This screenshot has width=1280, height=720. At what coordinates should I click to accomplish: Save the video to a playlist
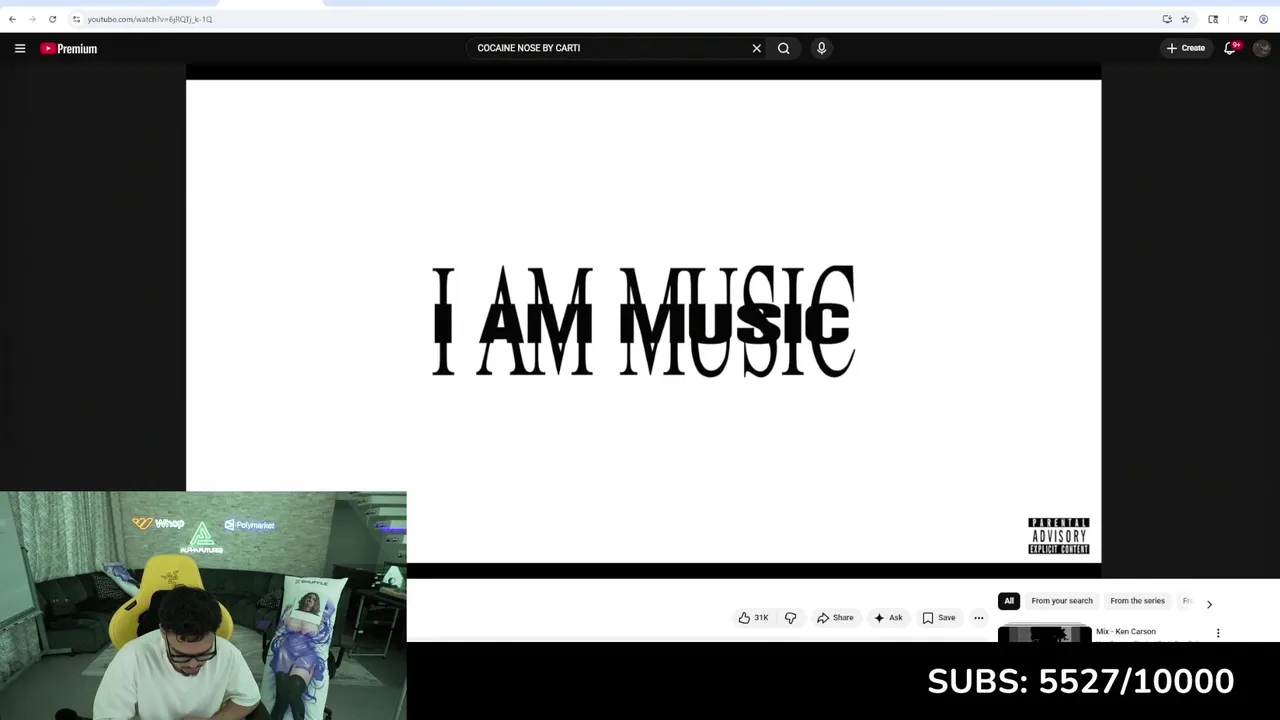tap(939, 618)
